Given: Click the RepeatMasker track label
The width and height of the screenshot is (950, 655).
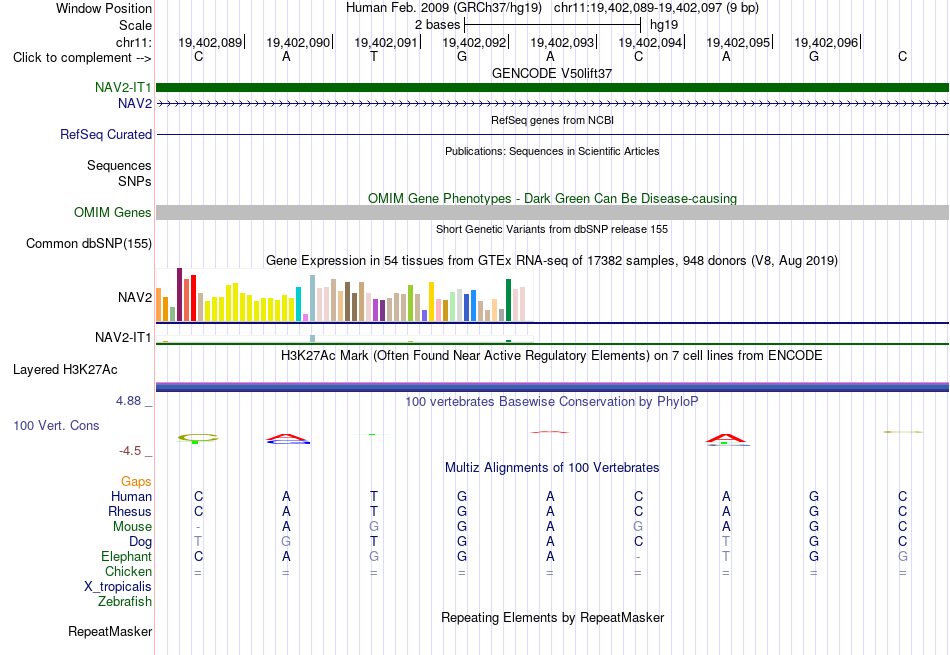Looking at the screenshot, I should click(x=110, y=631).
